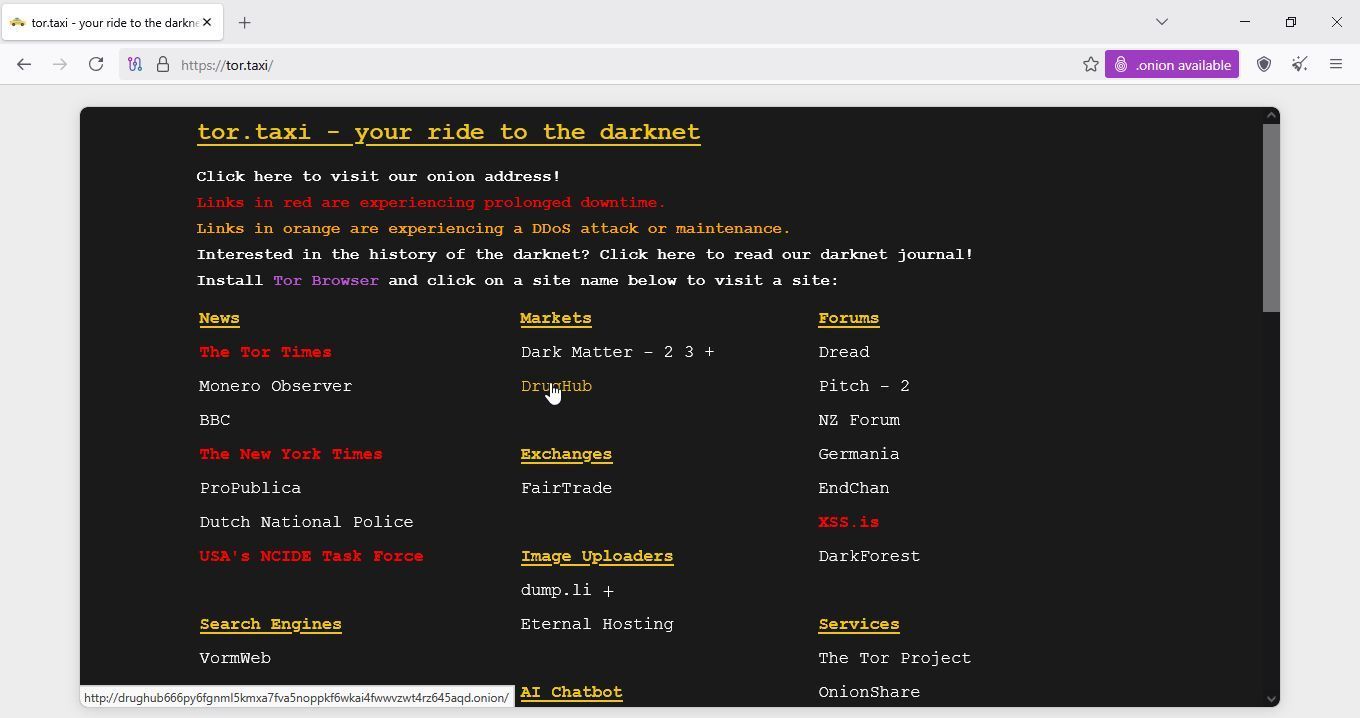The width and height of the screenshot is (1360, 718).
Task: Open the BBC link
Action: [x=214, y=420]
